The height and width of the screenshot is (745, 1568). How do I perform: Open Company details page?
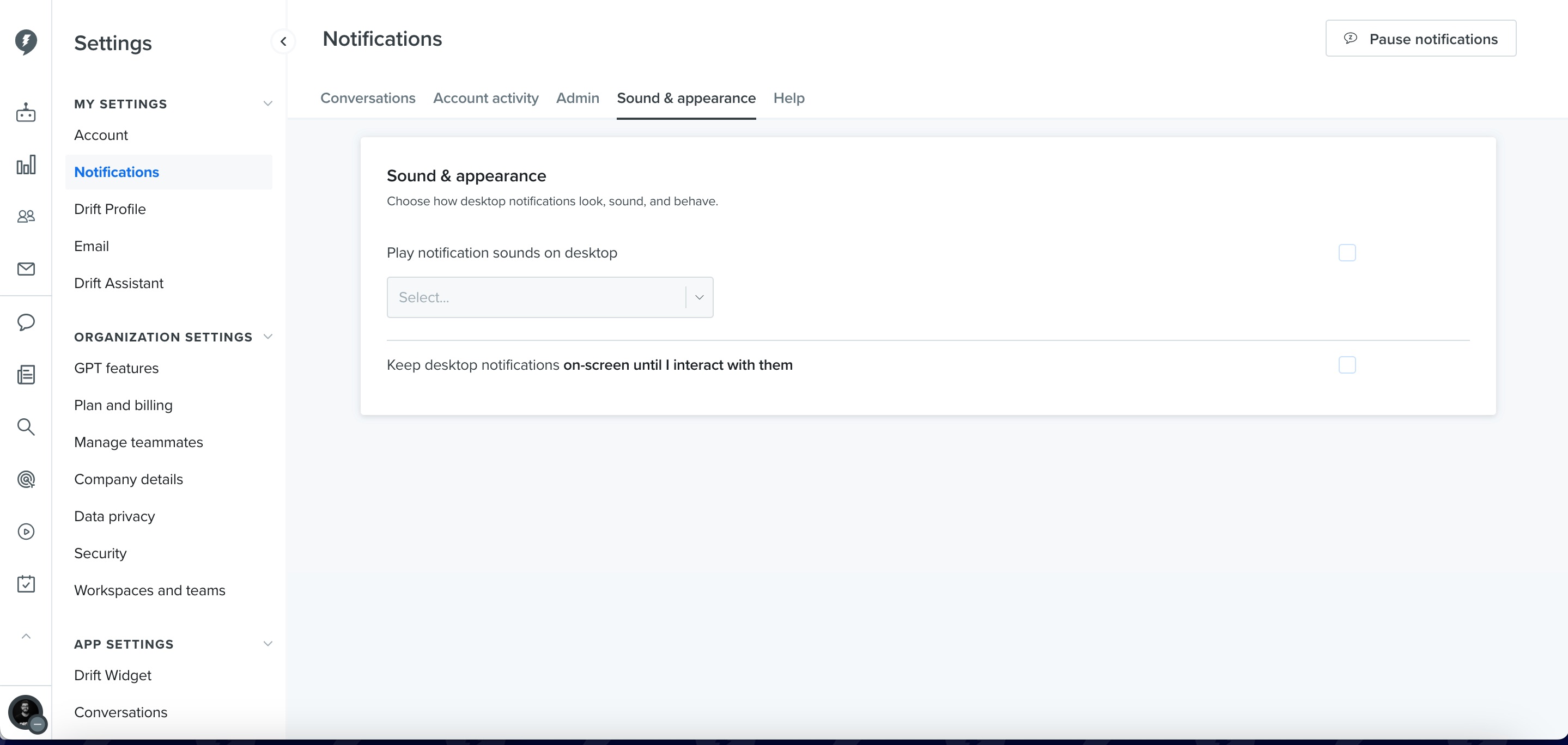129,479
